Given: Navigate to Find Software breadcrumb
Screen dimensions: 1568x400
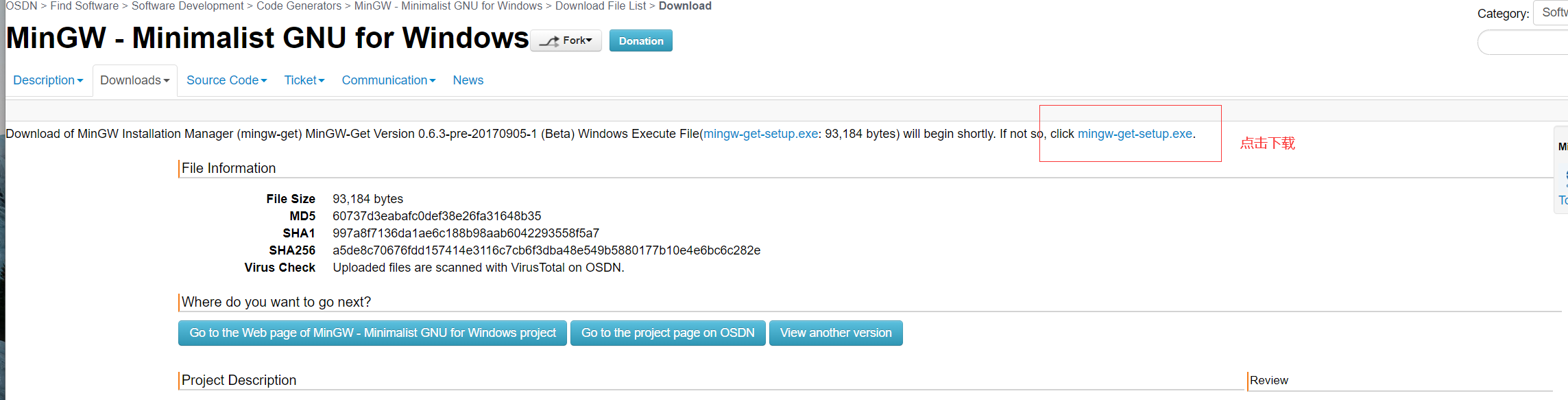Looking at the screenshot, I should pyautogui.click(x=84, y=6).
